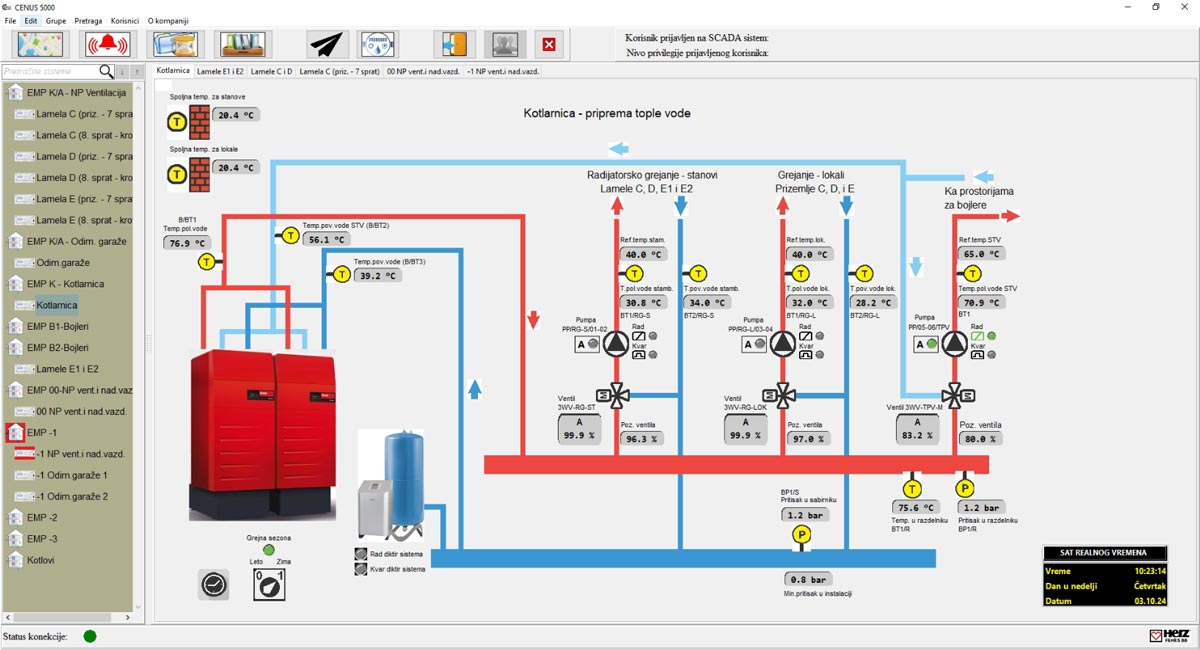Open the Grupe menu

click(x=56, y=20)
